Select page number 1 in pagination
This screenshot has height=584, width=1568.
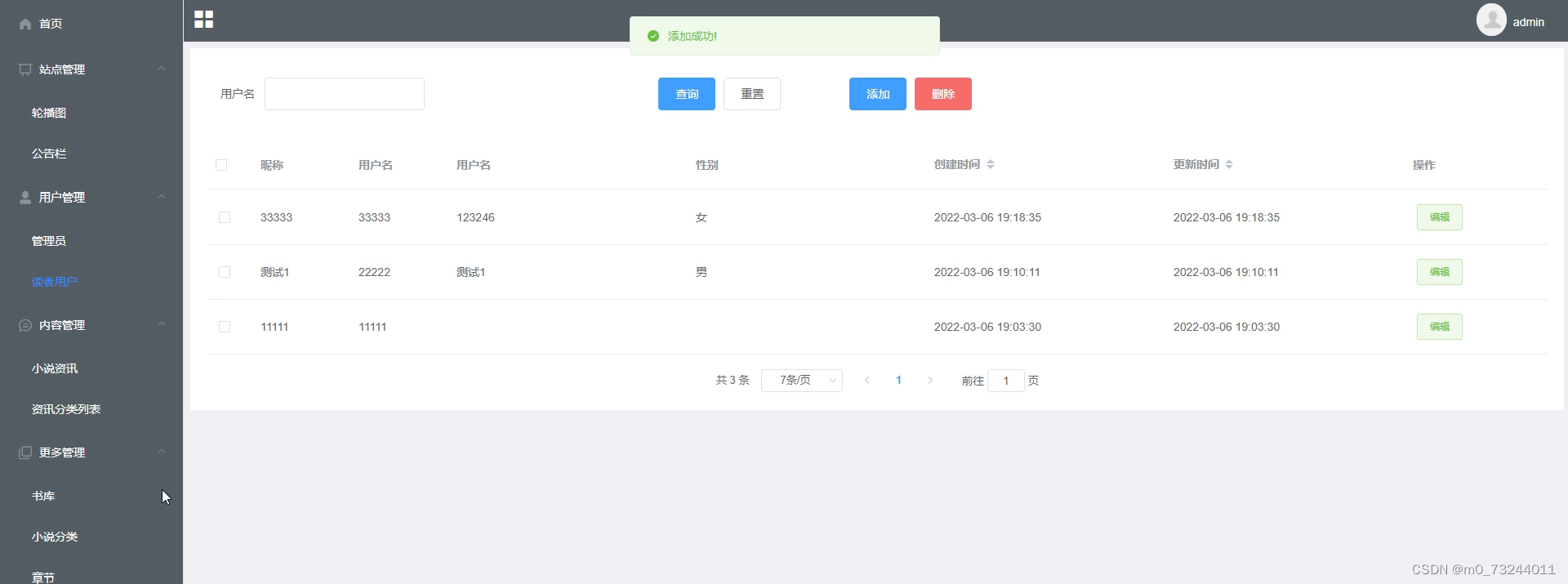click(899, 381)
